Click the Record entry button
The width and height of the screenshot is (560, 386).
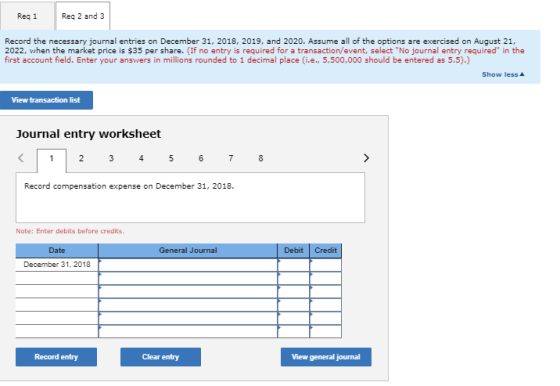click(56, 357)
